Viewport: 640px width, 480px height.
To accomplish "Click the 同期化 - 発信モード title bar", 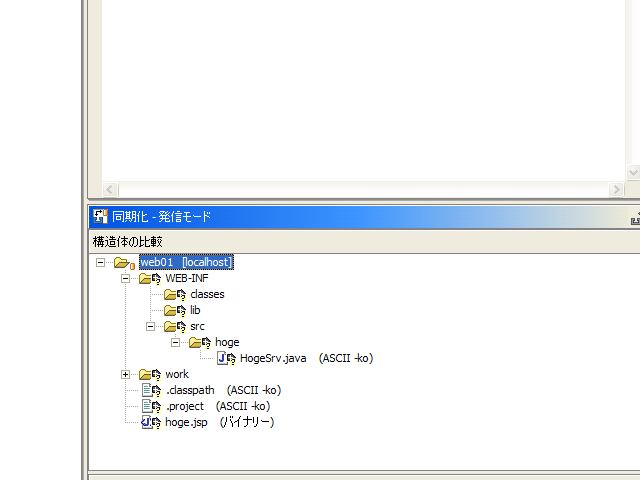I will click(364, 217).
